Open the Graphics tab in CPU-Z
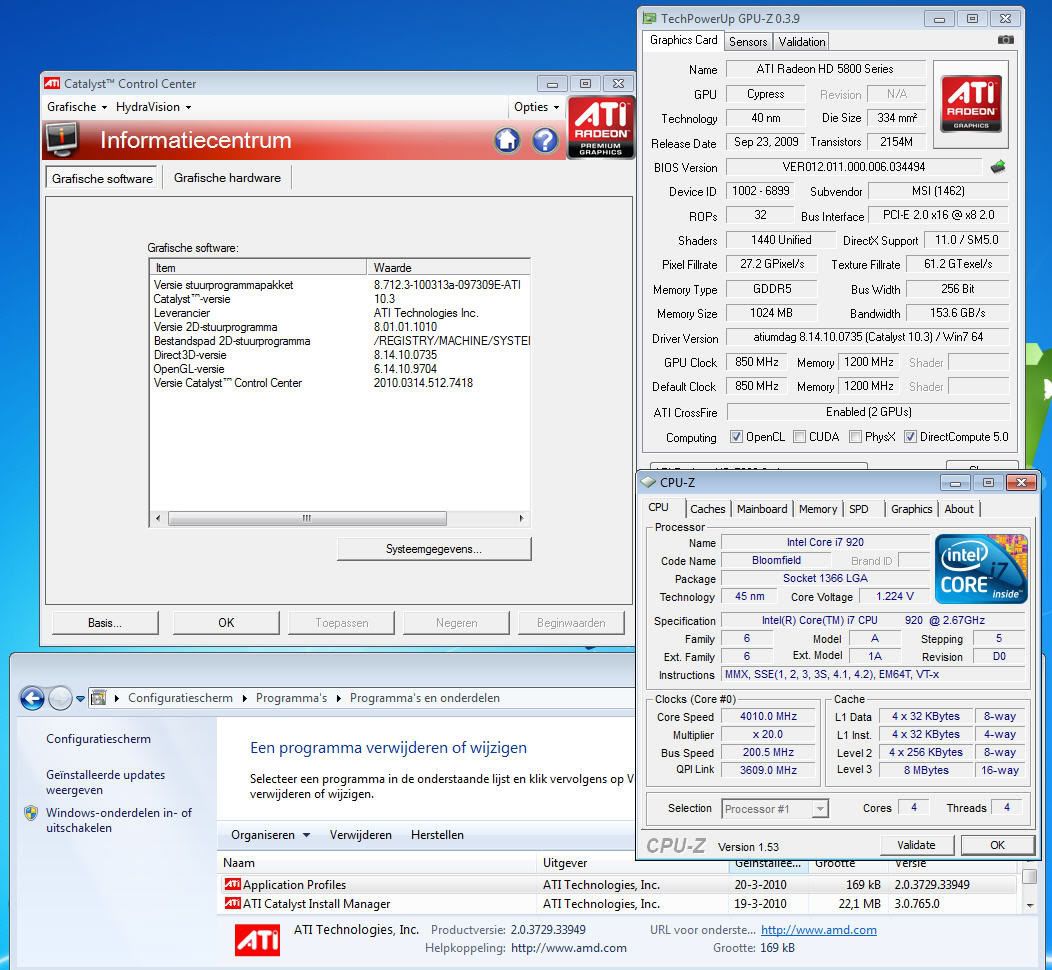The width and height of the screenshot is (1052, 970). point(911,509)
